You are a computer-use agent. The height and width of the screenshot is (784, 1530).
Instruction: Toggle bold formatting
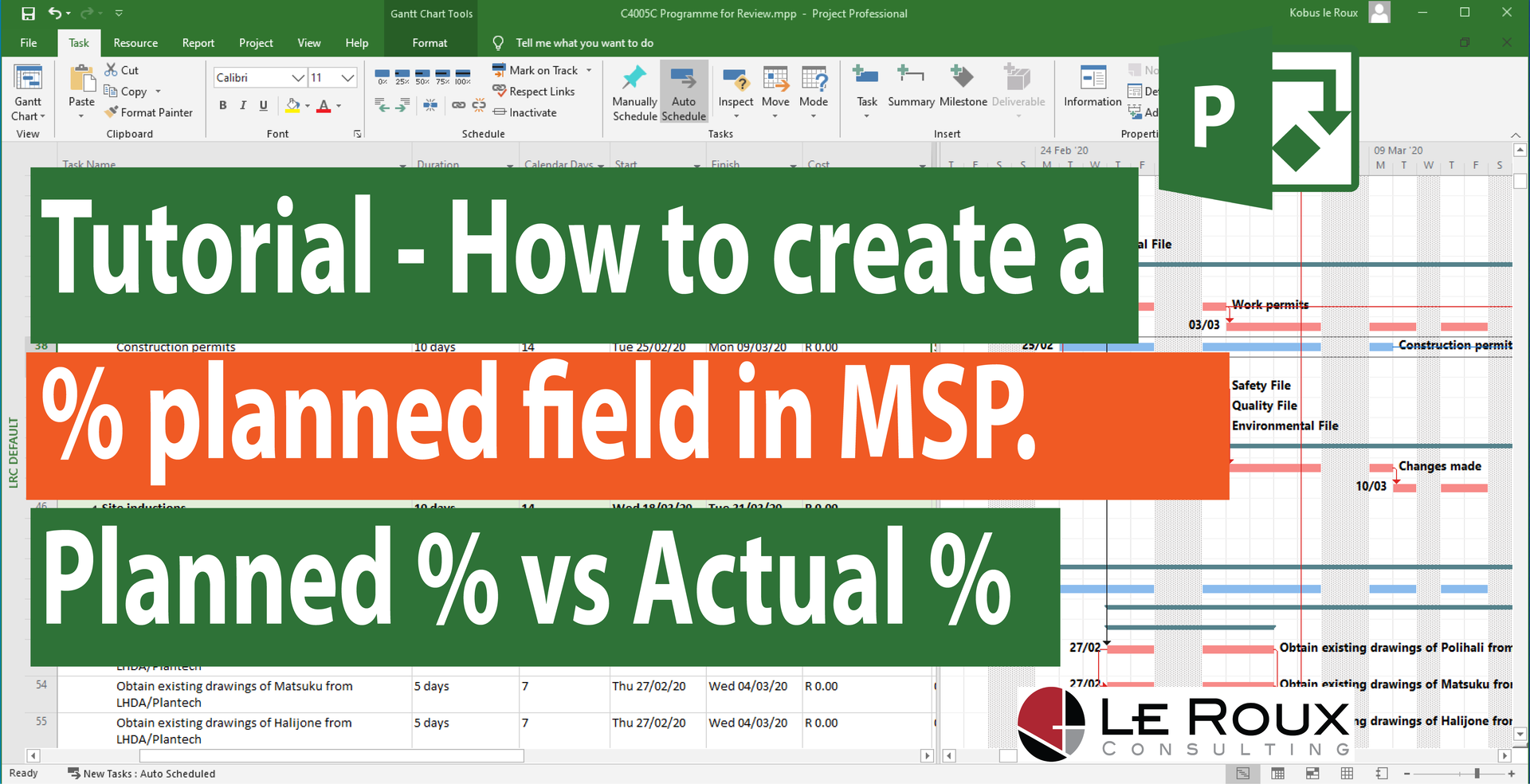223,105
